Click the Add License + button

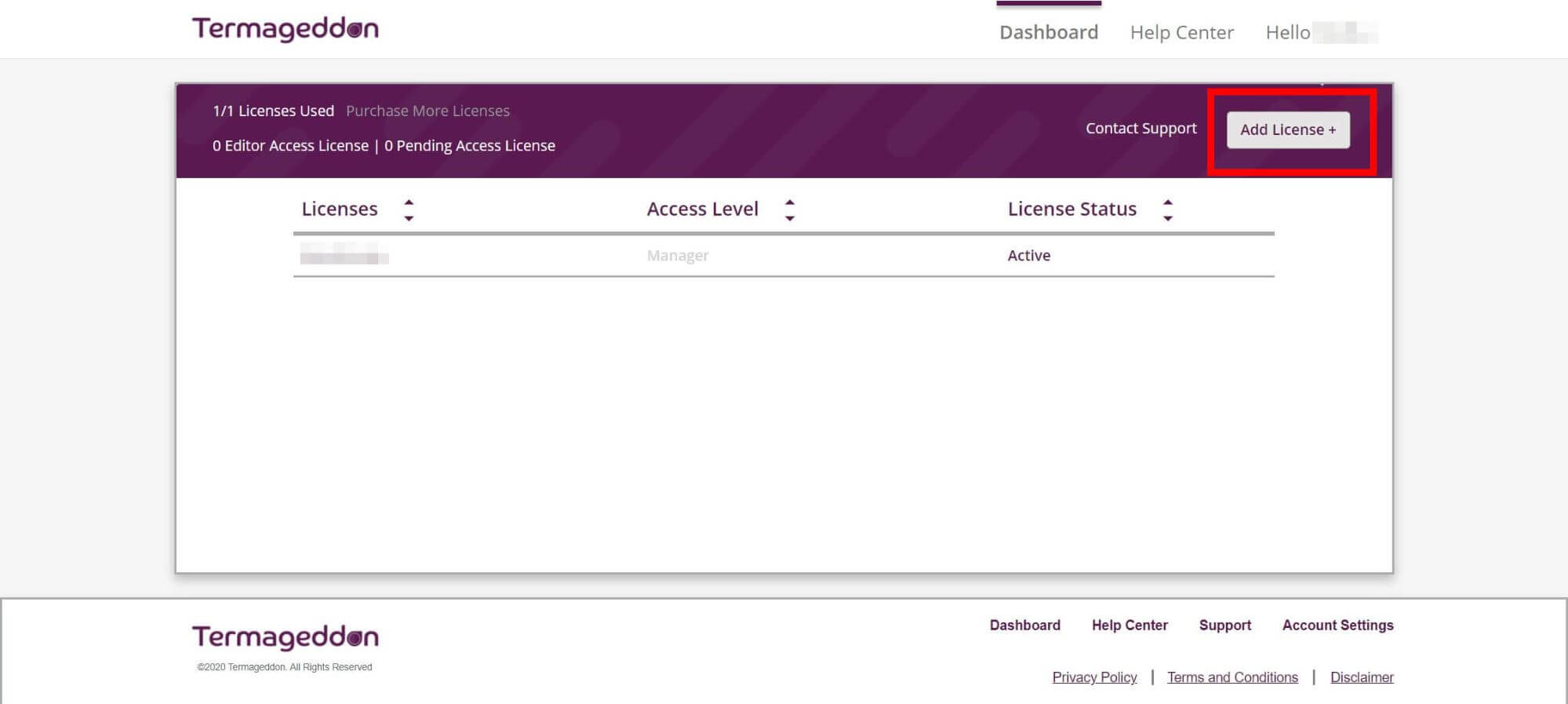click(x=1288, y=129)
